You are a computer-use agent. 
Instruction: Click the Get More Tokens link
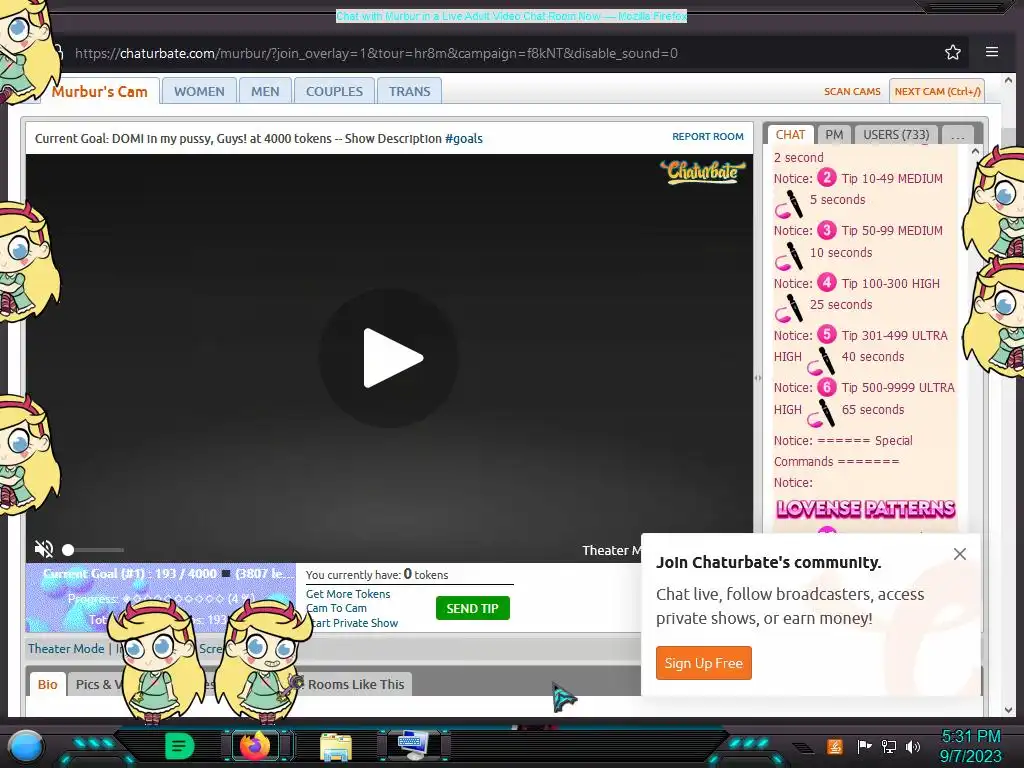(x=348, y=594)
